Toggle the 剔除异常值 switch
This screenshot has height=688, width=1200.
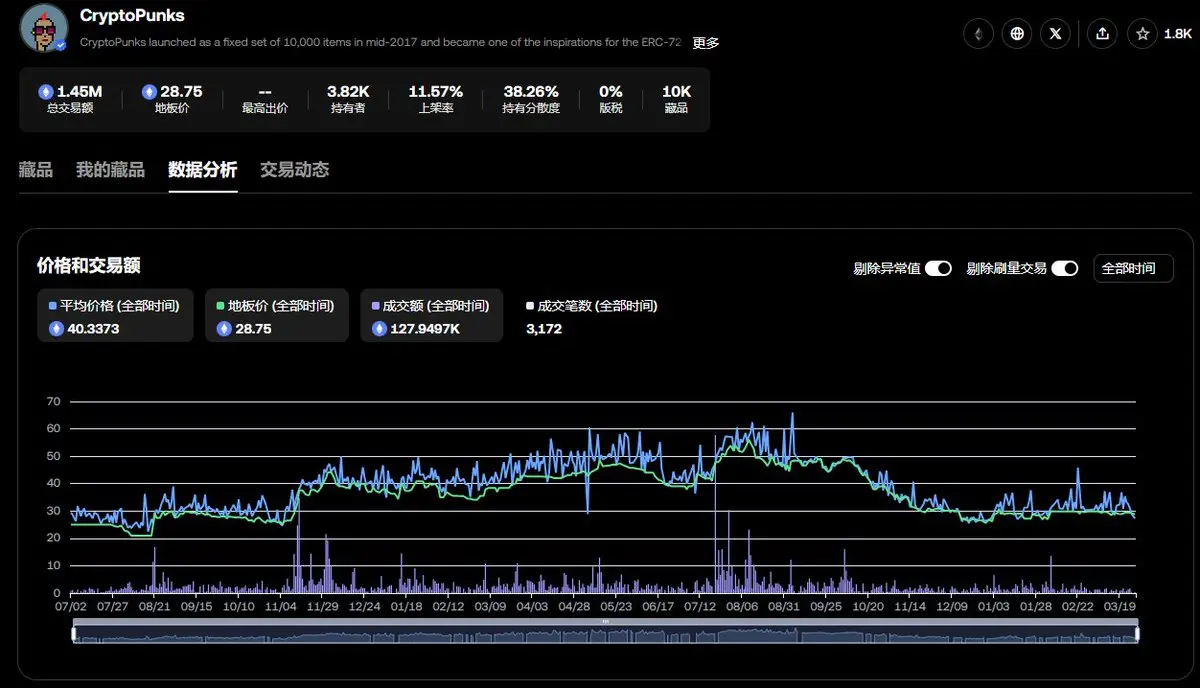click(937, 268)
